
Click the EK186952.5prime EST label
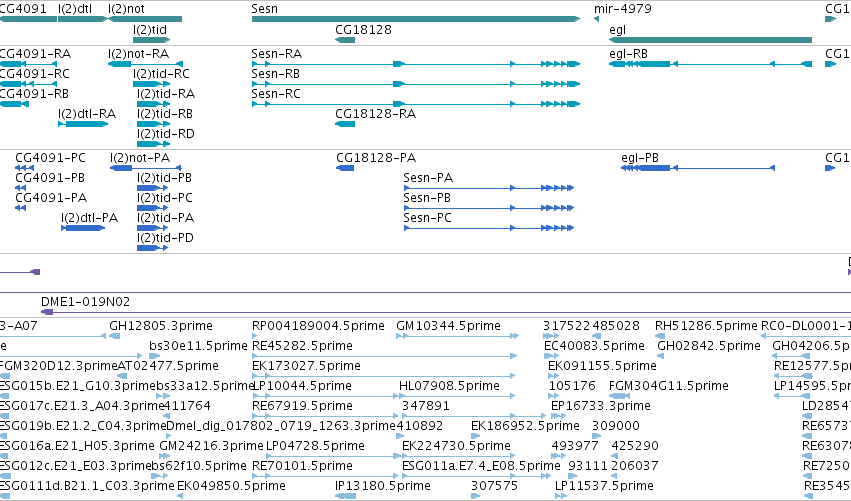pos(525,427)
